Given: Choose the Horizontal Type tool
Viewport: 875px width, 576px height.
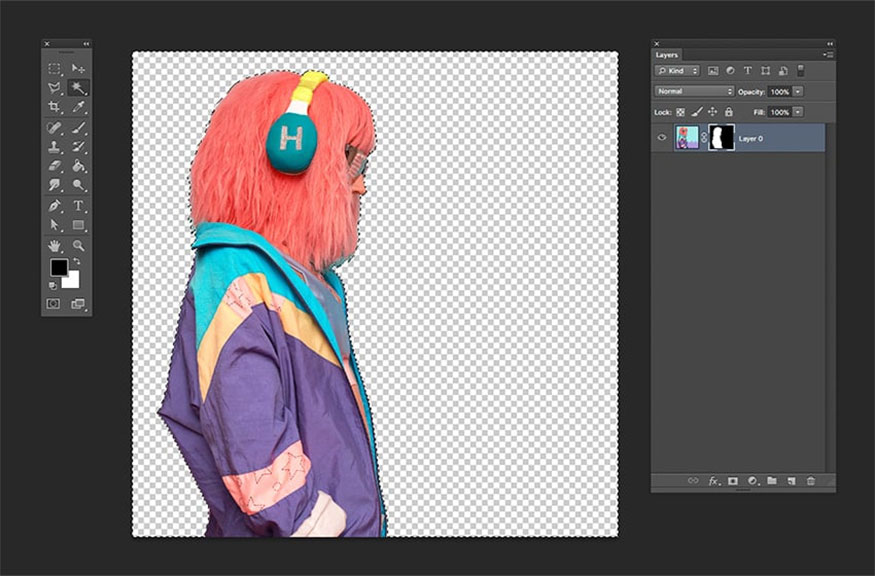Looking at the screenshot, I should click(x=78, y=206).
